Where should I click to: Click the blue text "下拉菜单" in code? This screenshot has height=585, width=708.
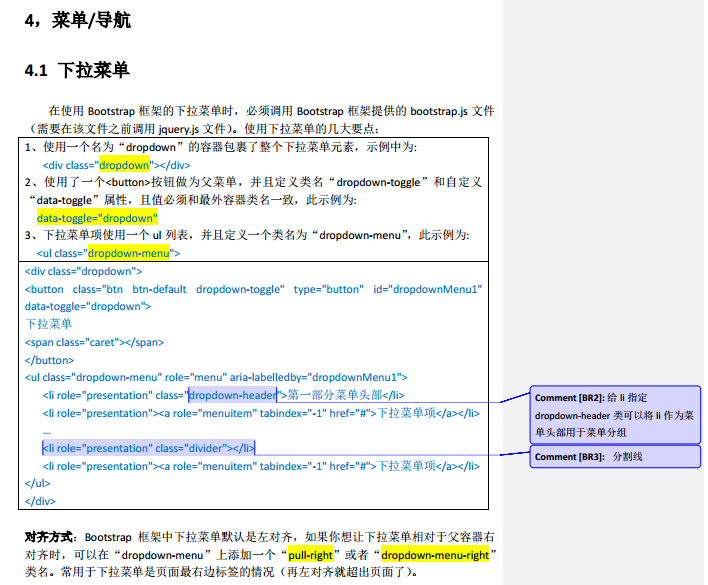pyautogui.click(x=48, y=324)
